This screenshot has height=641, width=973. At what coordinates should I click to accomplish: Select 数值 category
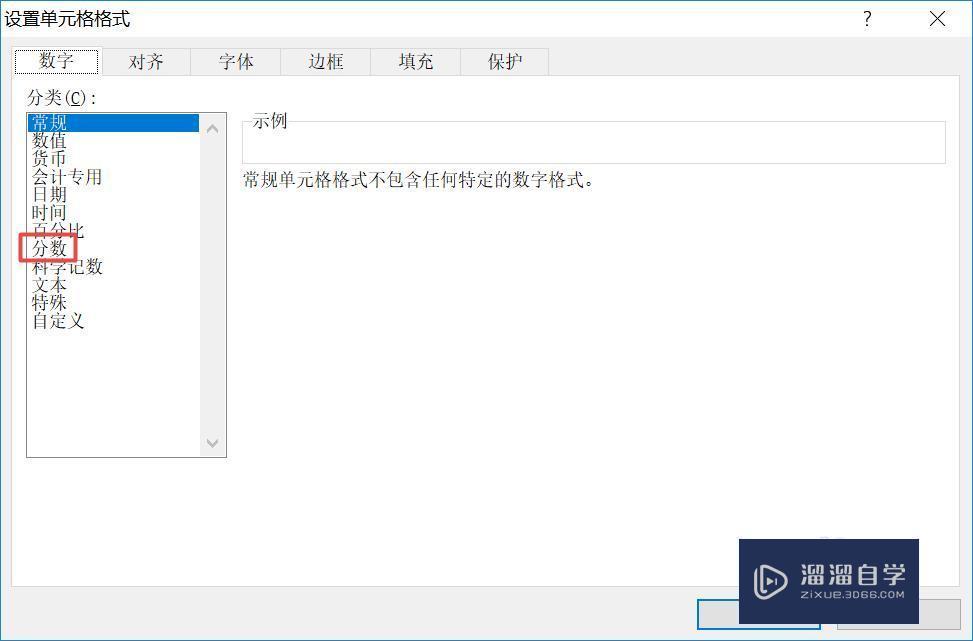click(114, 141)
